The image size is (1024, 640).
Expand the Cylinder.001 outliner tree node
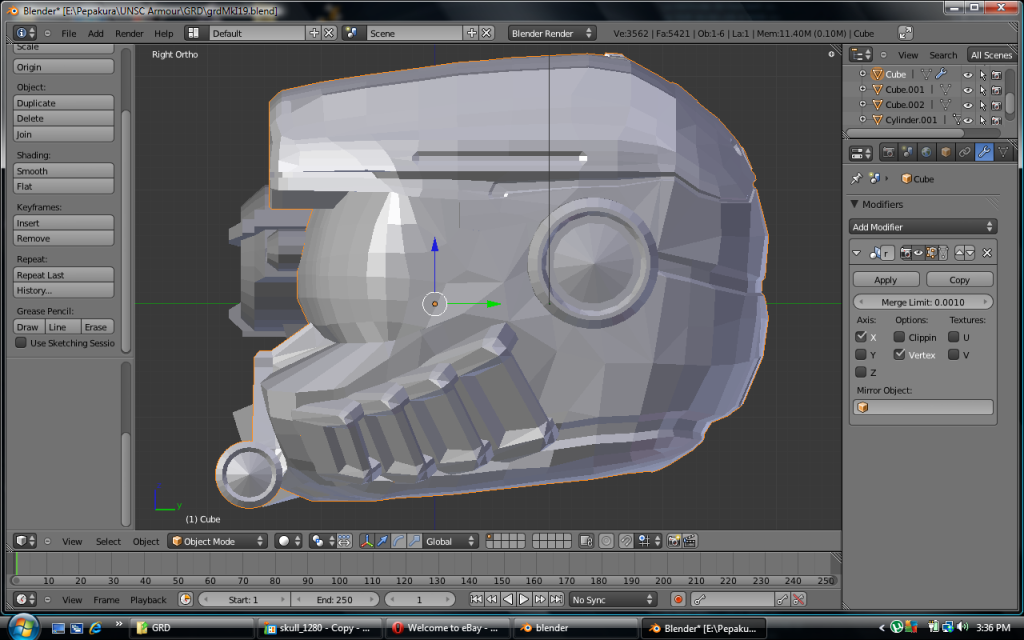(x=862, y=119)
